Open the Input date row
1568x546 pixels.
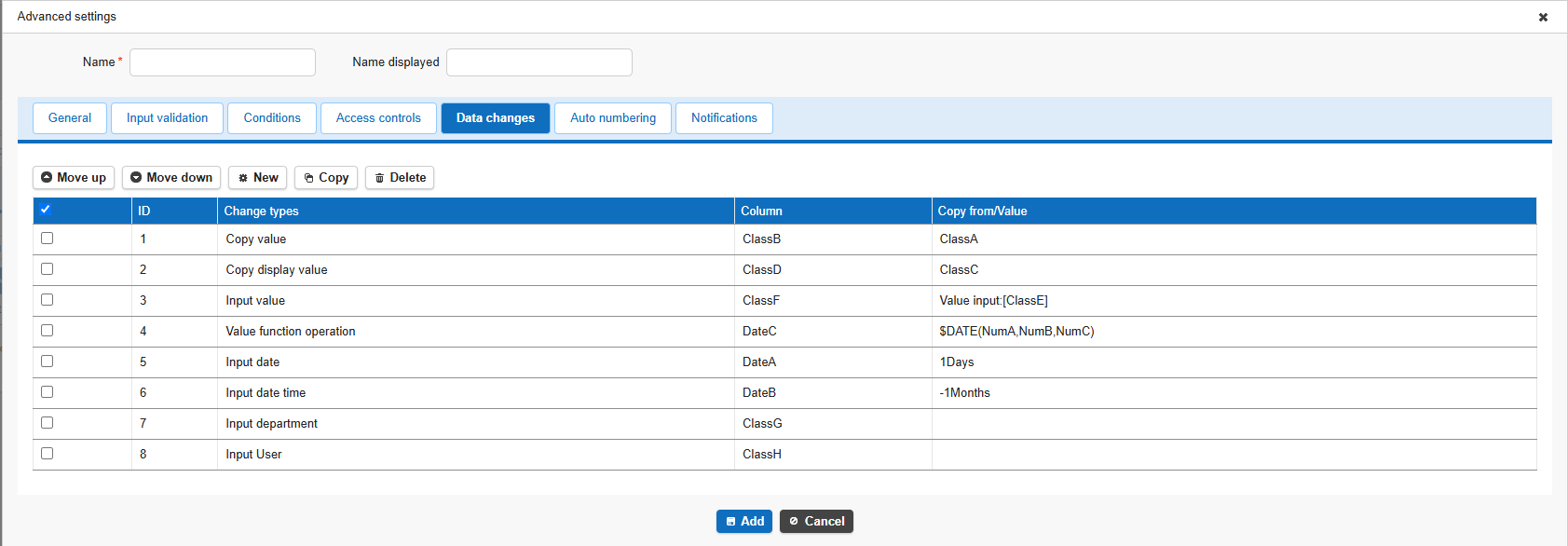click(x=784, y=362)
